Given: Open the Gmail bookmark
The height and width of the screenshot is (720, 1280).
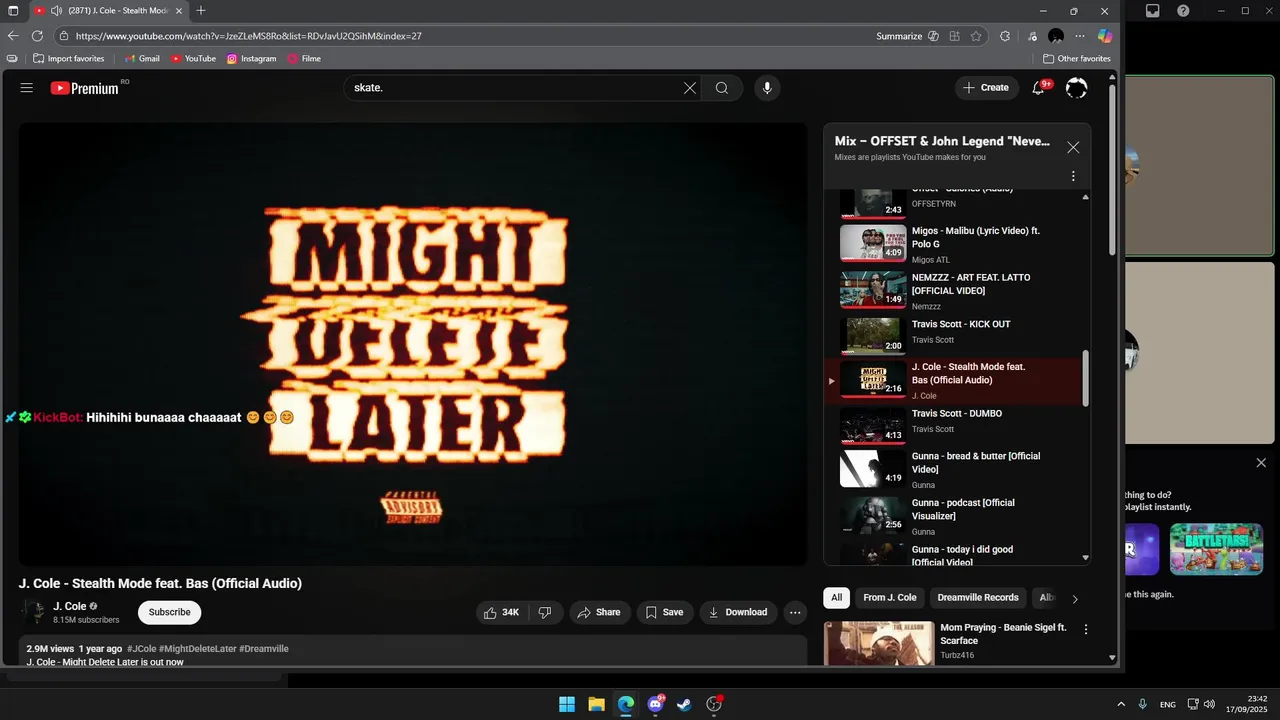Looking at the screenshot, I should [x=142, y=59].
